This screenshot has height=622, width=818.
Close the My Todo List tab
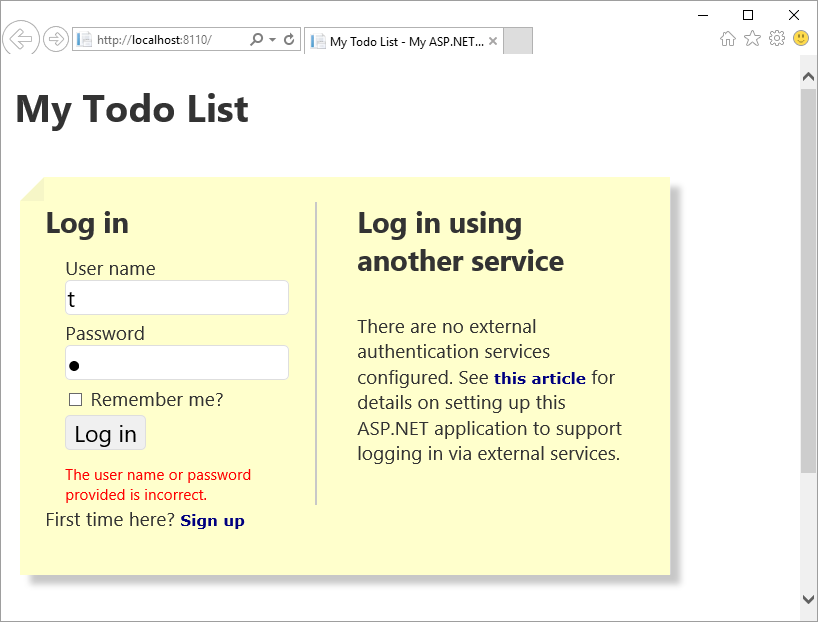(x=492, y=42)
